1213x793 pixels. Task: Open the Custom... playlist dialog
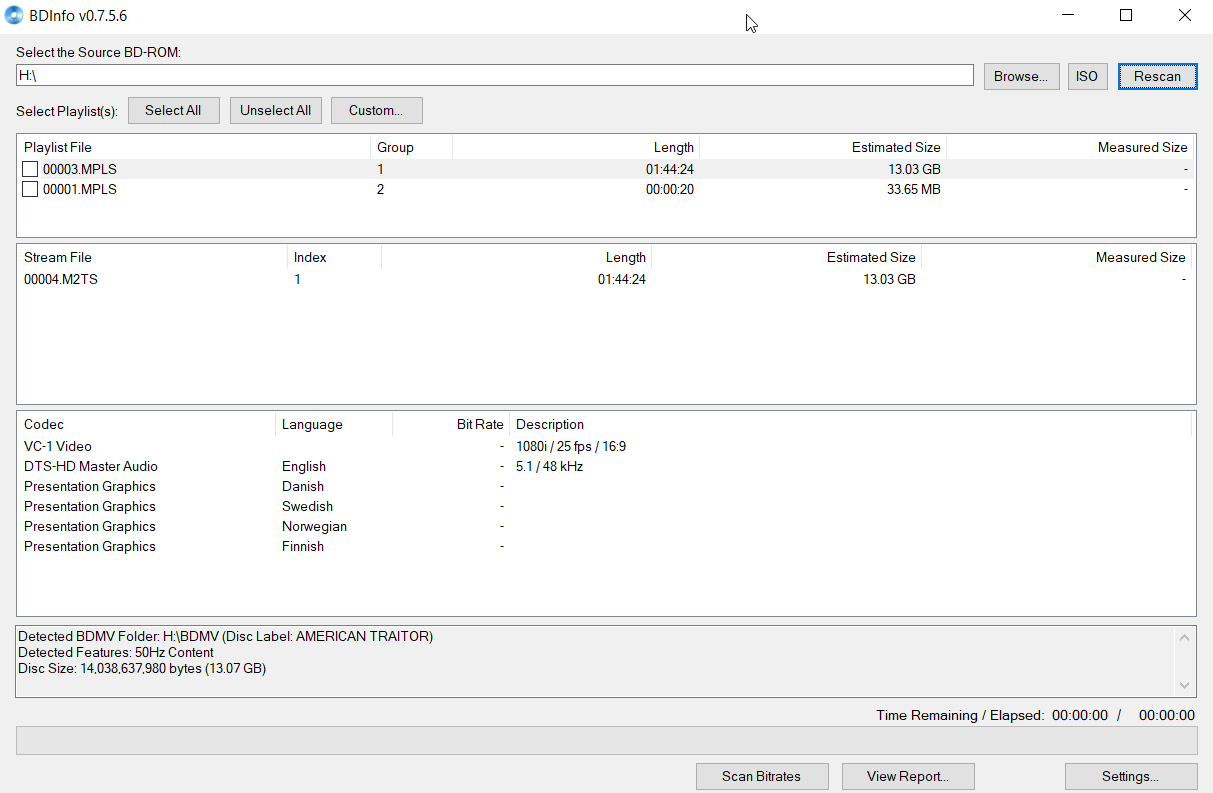point(376,111)
